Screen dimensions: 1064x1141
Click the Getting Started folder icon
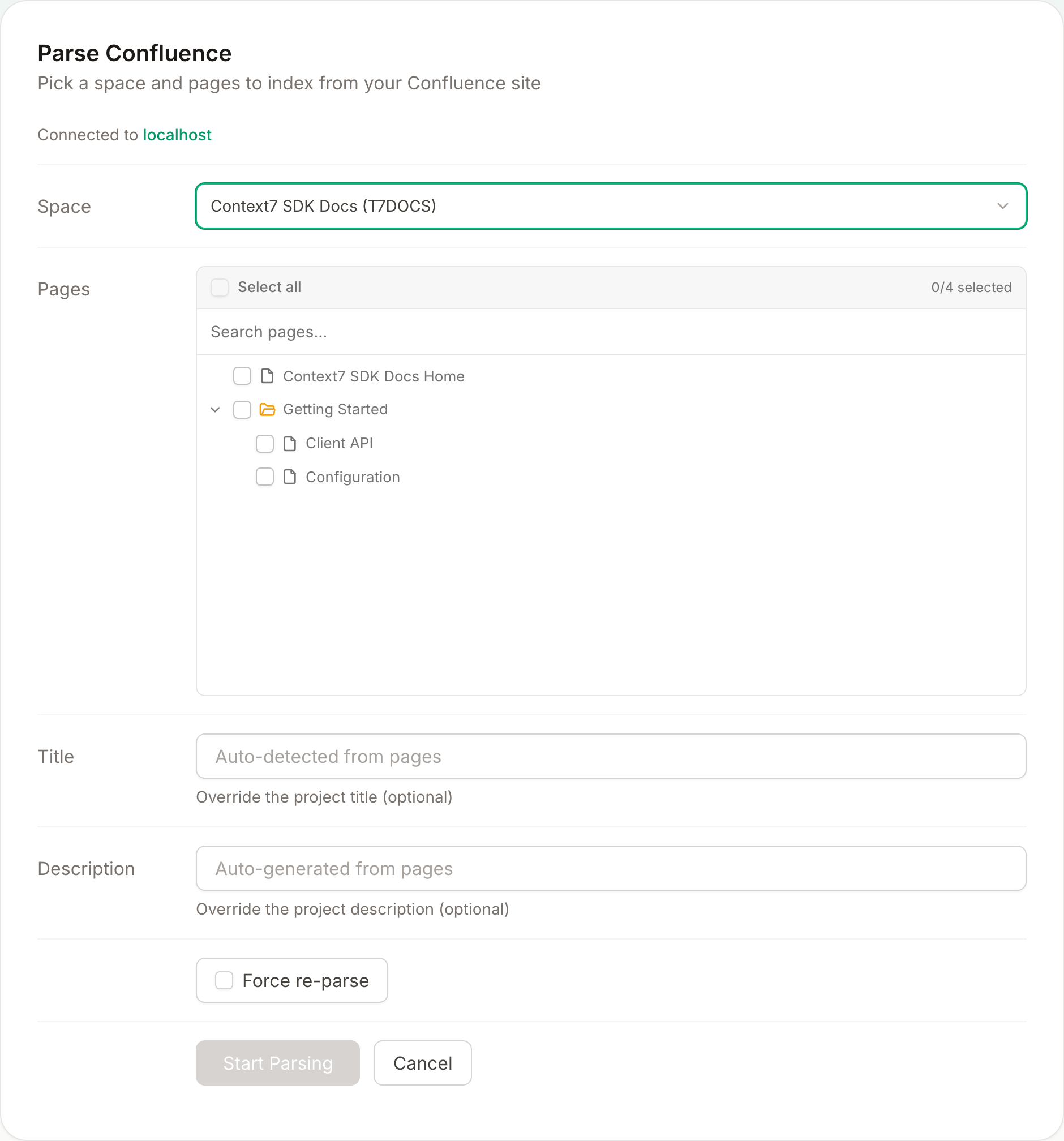click(268, 409)
